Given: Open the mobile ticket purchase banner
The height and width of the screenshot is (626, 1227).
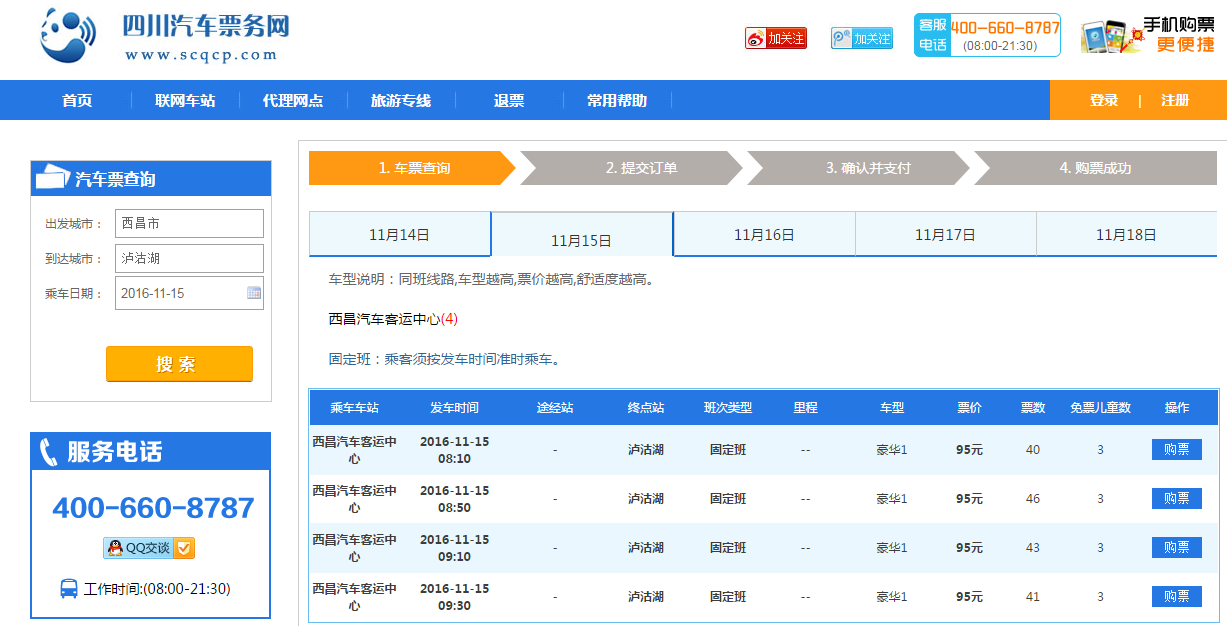Looking at the screenshot, I should pos(1148,36).
